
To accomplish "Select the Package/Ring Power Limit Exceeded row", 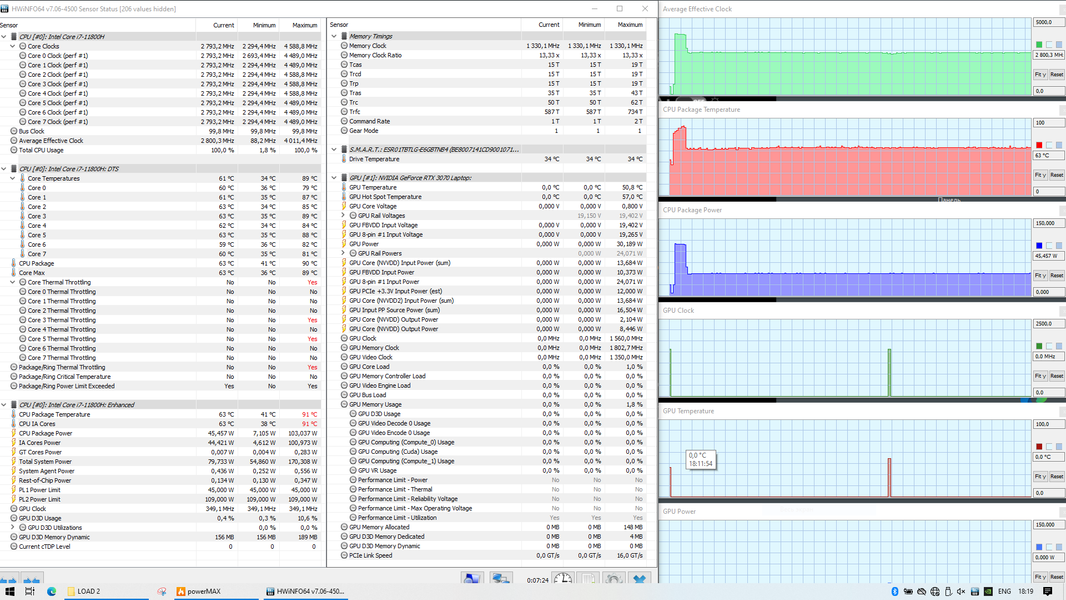I will click(x=163, y=386).
